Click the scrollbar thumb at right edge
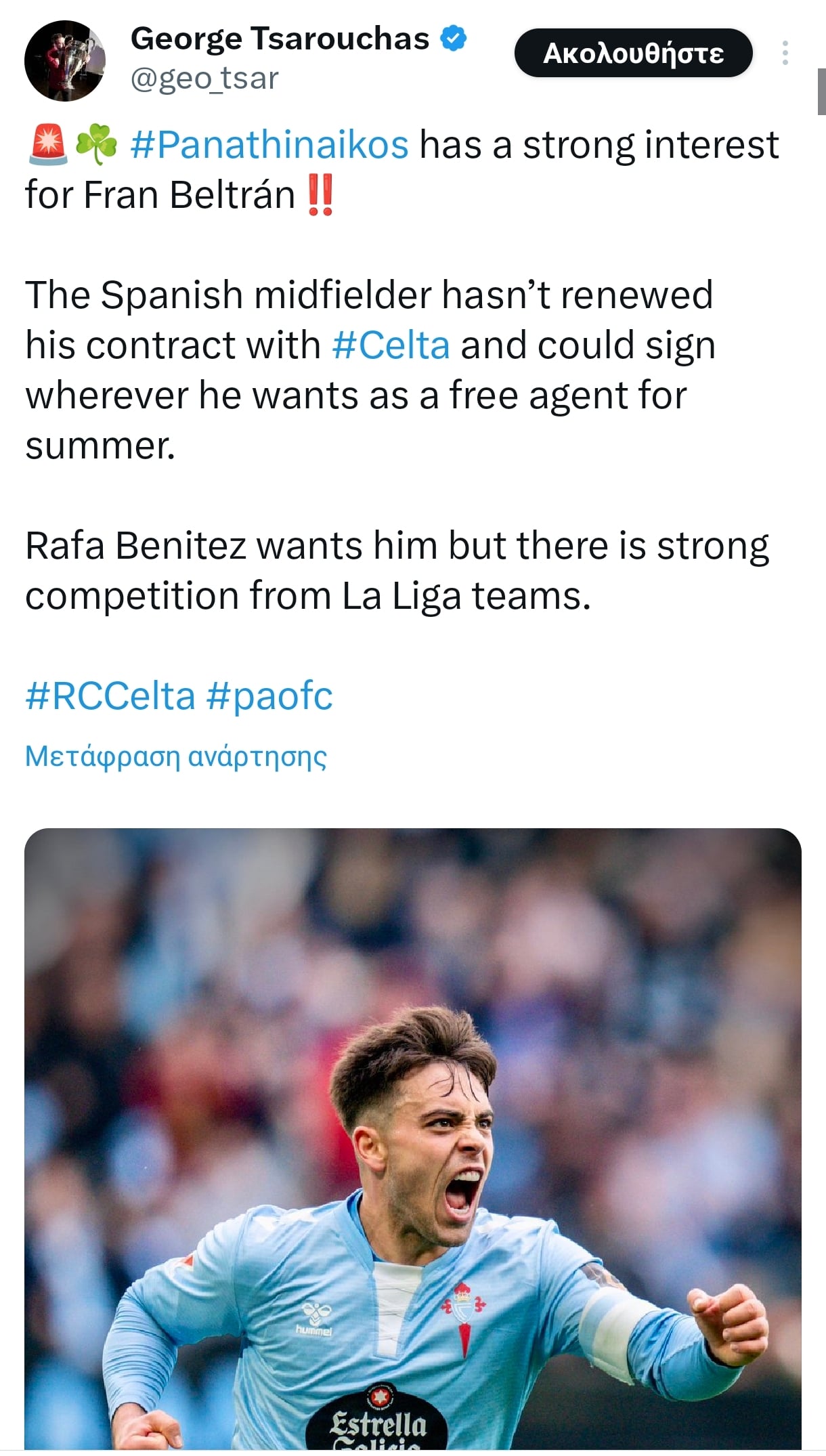This screenshot has width=826, height=1456. [821, 91]
